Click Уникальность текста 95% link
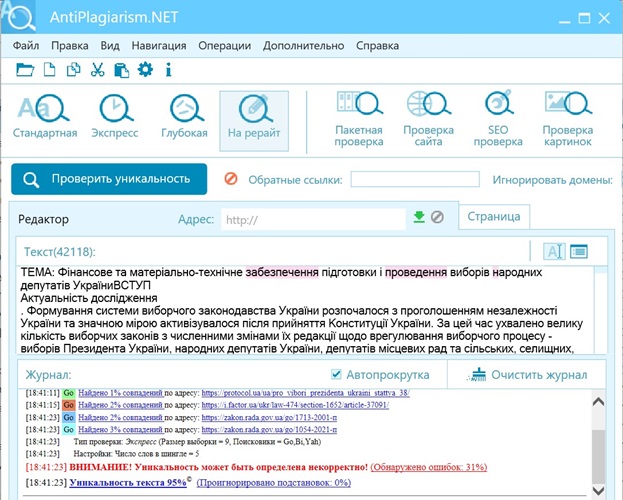This screenshot has width=623, height=500. [x=128, y=483]
